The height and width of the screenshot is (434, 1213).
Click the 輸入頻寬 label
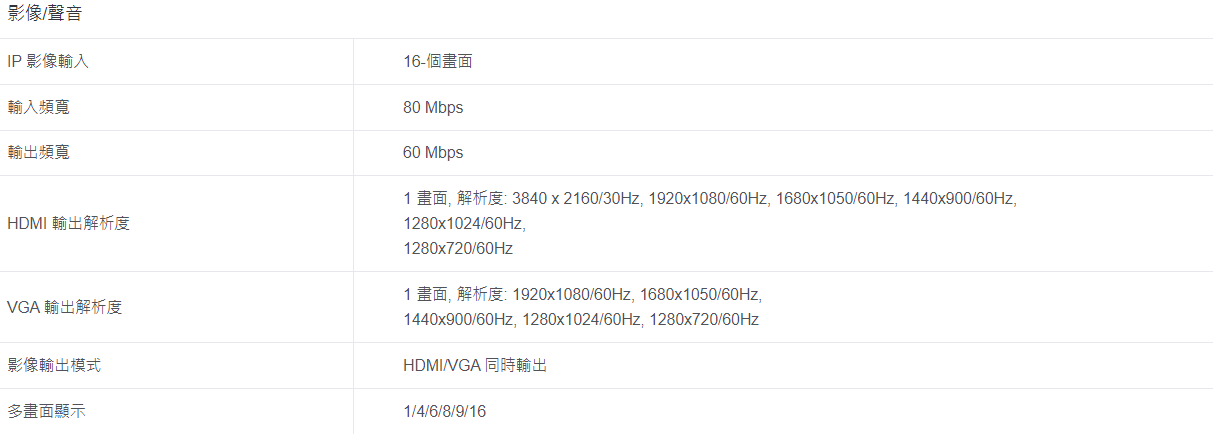pos(38,107)
